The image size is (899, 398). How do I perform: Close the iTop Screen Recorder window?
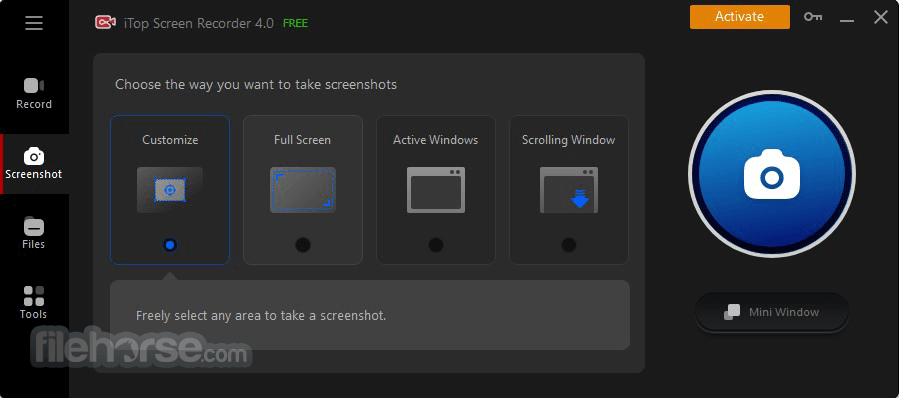[881, 17]
